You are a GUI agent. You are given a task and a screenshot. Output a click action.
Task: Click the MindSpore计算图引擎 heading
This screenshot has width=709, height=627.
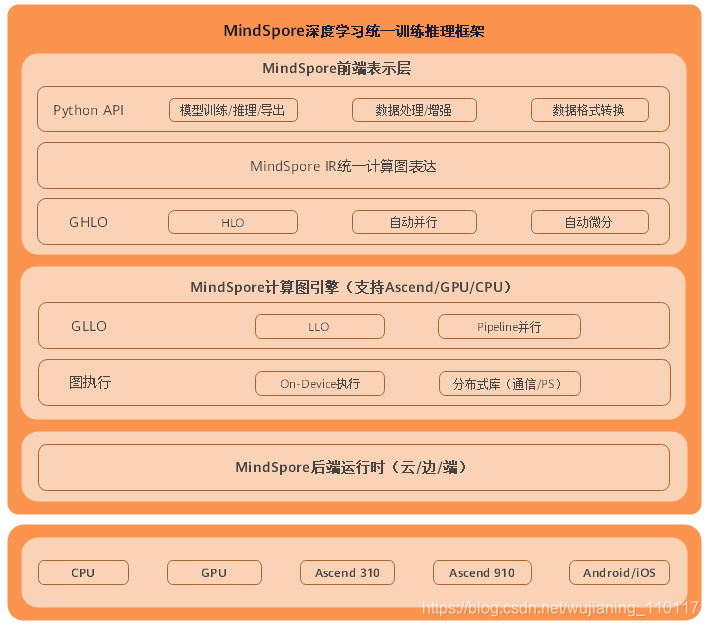tap(351, 287)
